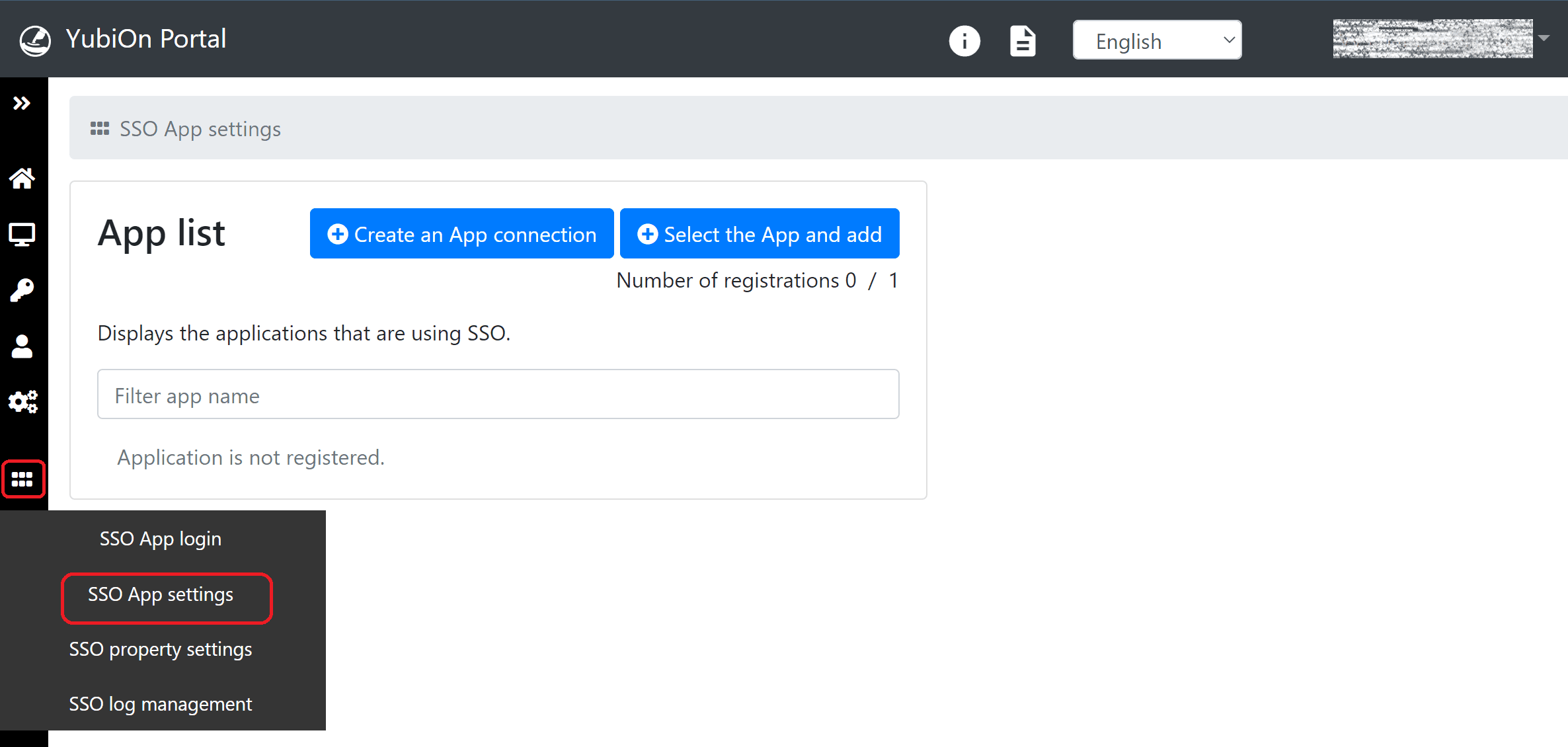
Task: Expand the account menu arrow
Action: (x=1544, y=38)
